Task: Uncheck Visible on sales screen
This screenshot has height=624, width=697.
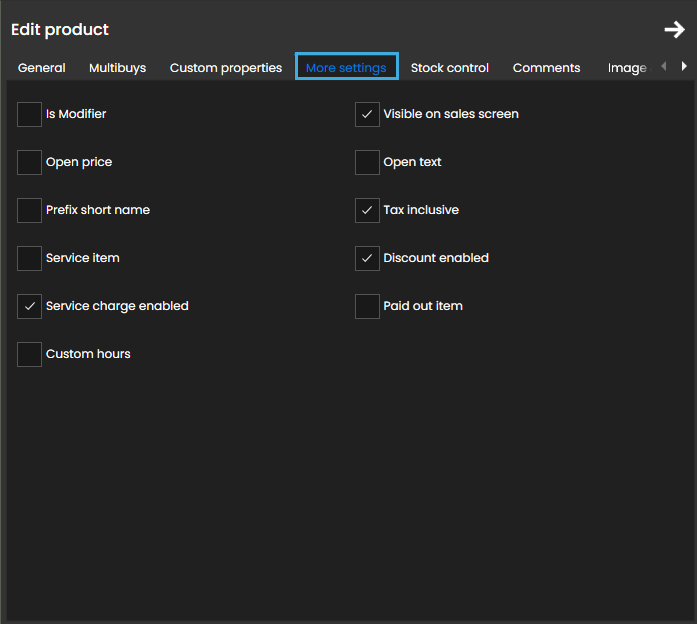Action: pos(367,114)
